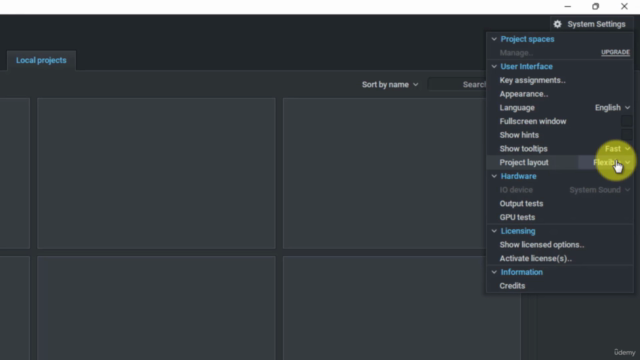Select Show licensed options
Viewport: 640px width, 360px height.
click(x=542, y=245)
